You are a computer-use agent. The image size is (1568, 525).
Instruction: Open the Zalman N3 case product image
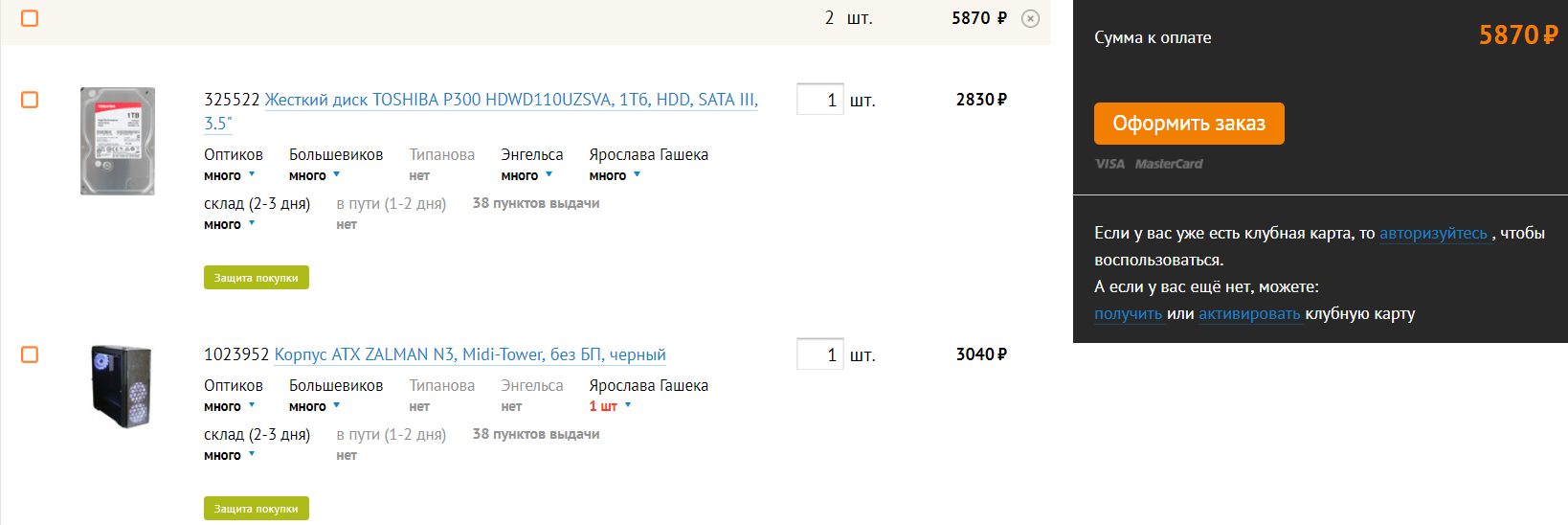tap(122, 386)
